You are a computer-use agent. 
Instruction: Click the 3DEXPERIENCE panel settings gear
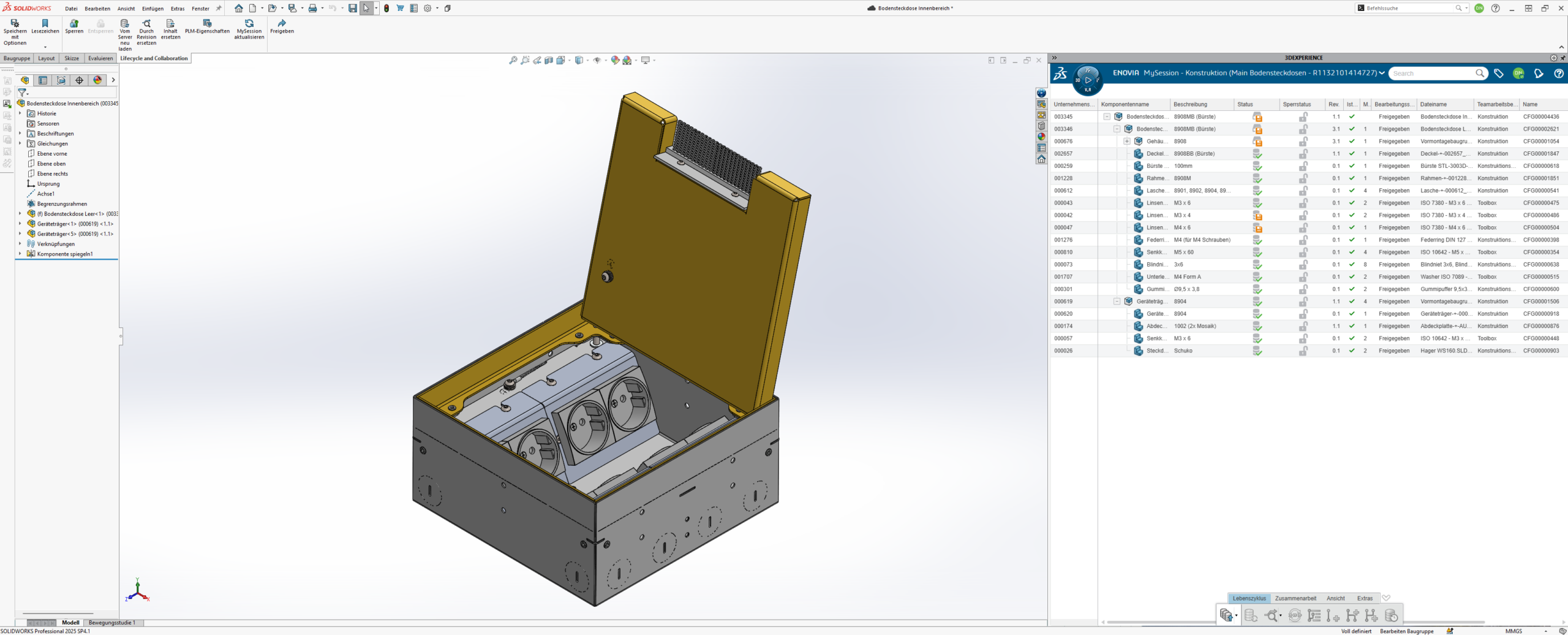(1553, 58)
